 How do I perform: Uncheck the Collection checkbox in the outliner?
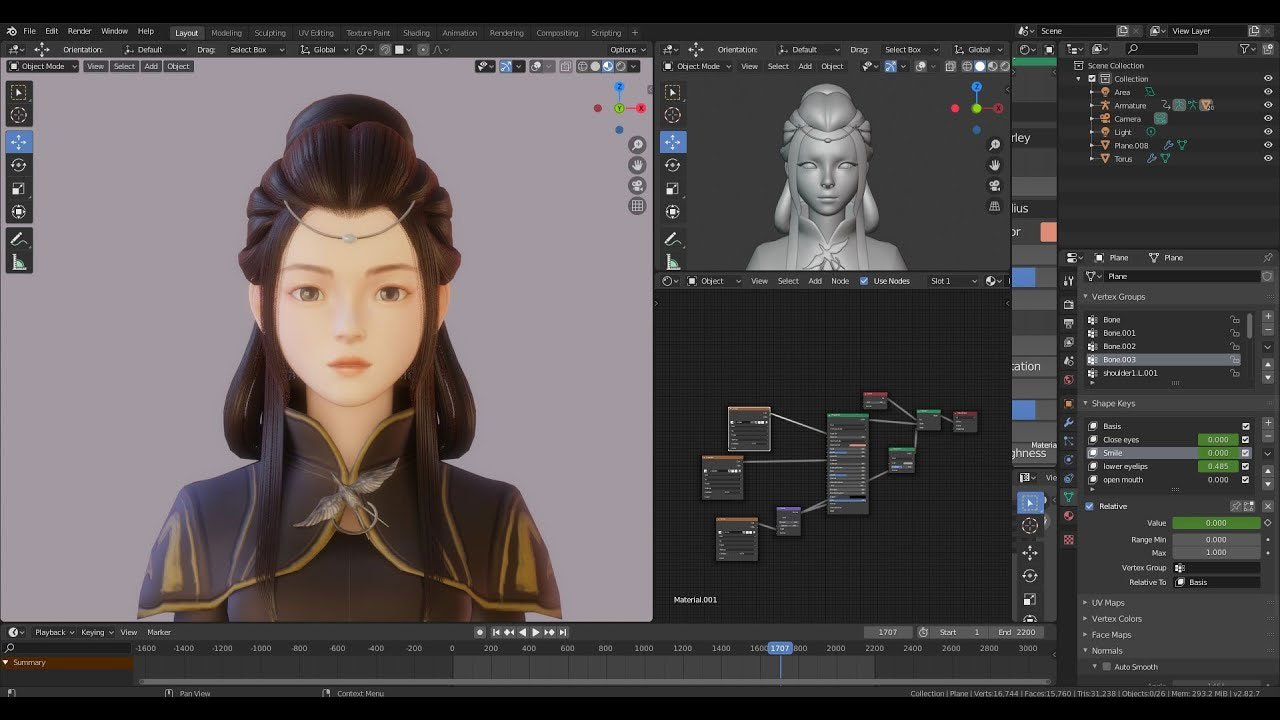click(1093, 78)
